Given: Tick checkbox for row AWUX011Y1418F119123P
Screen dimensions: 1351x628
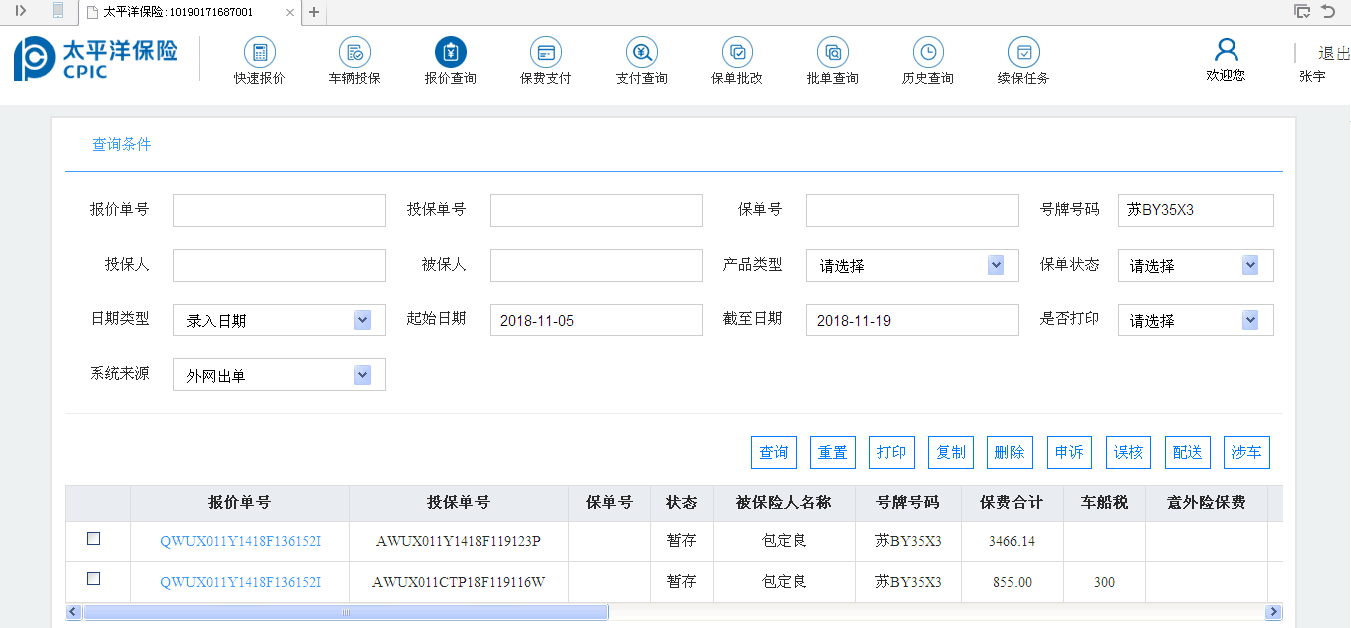Looking at the screenshot, I should click(x=94, y=538).
